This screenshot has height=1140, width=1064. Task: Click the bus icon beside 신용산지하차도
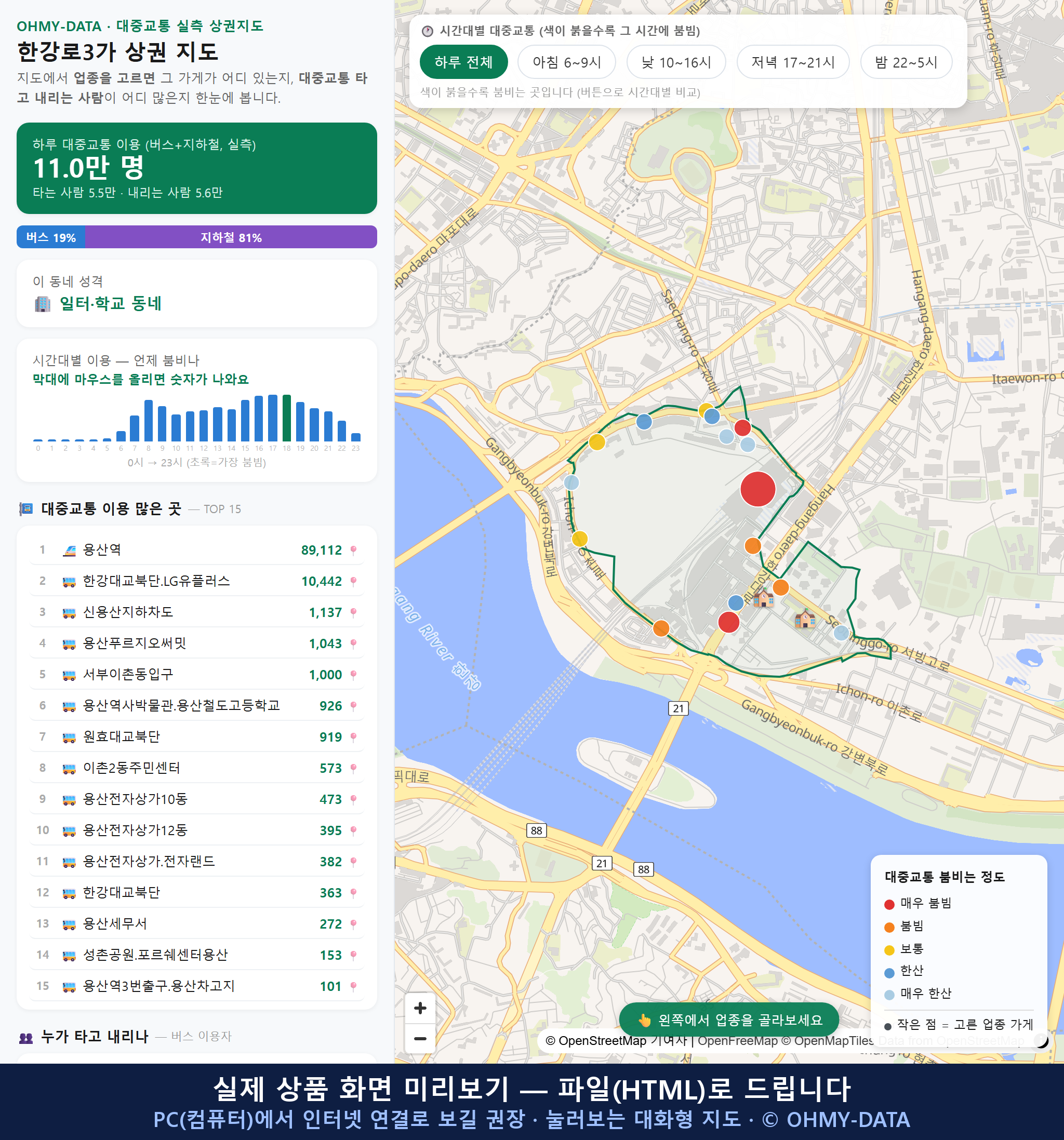point(69,613)
